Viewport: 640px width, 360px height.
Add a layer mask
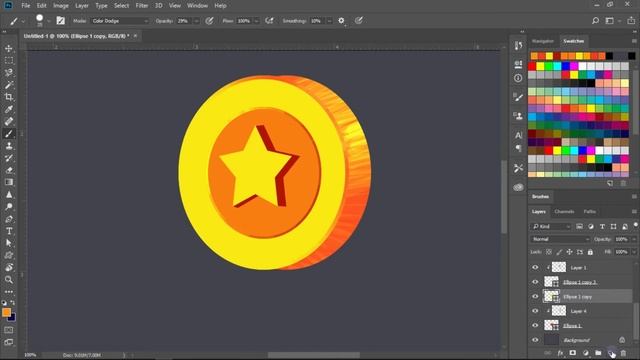(x=573, y=353)
